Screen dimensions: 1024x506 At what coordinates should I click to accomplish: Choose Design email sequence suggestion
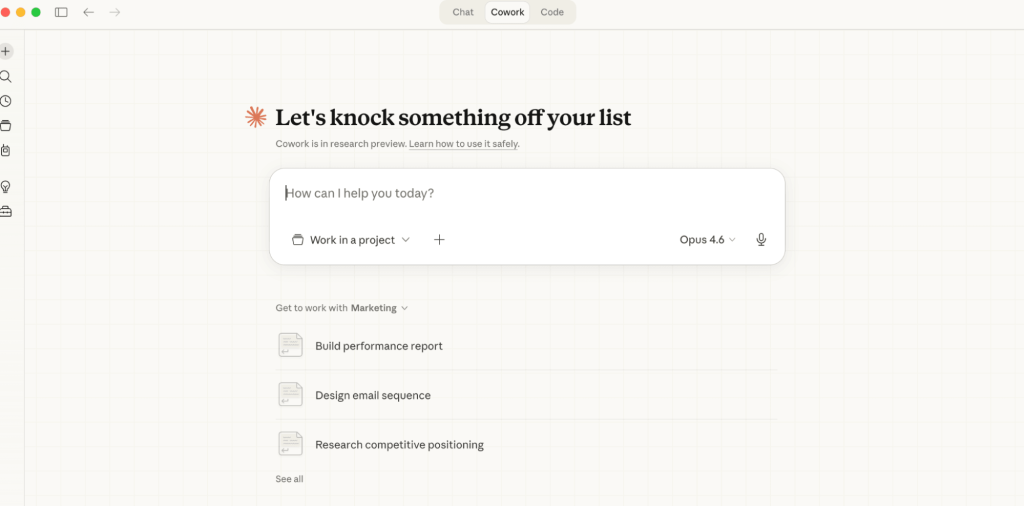tap(526, 395)
